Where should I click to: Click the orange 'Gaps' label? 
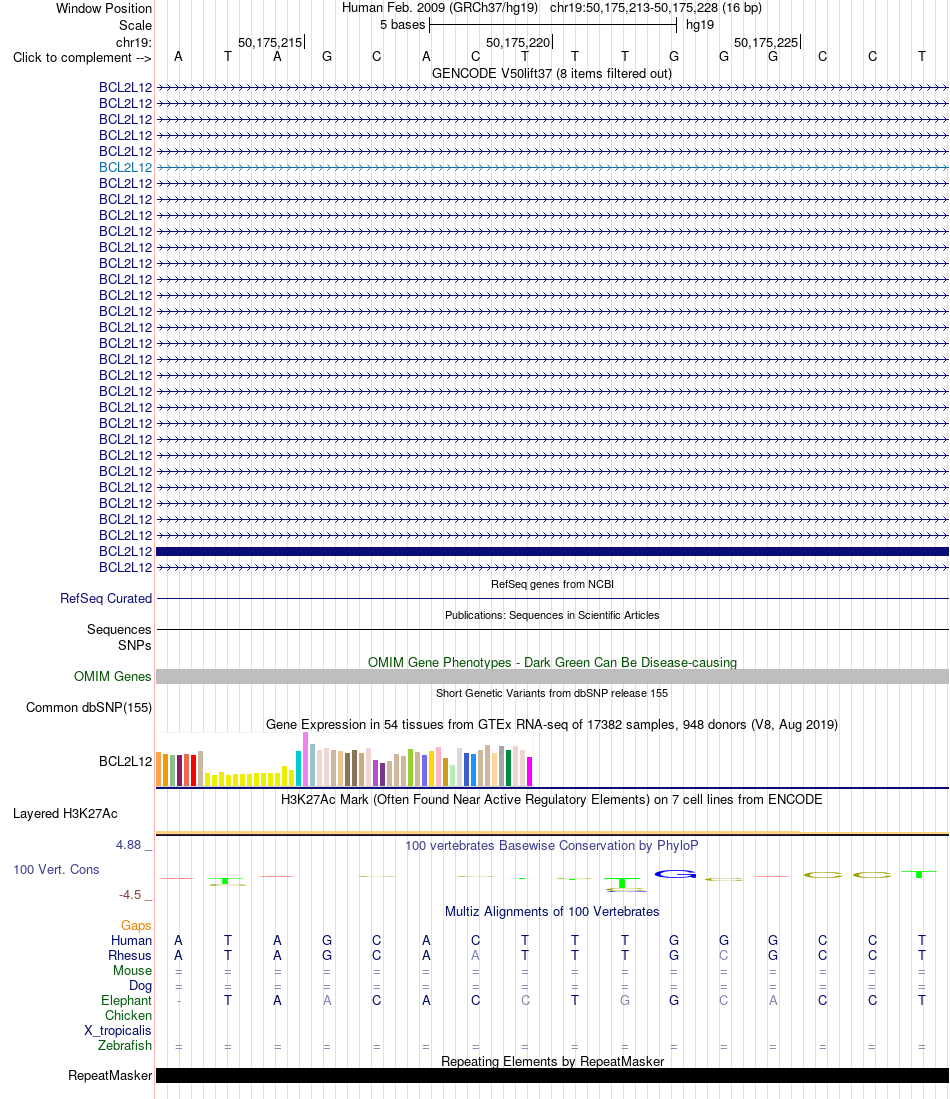pos(136,926)
